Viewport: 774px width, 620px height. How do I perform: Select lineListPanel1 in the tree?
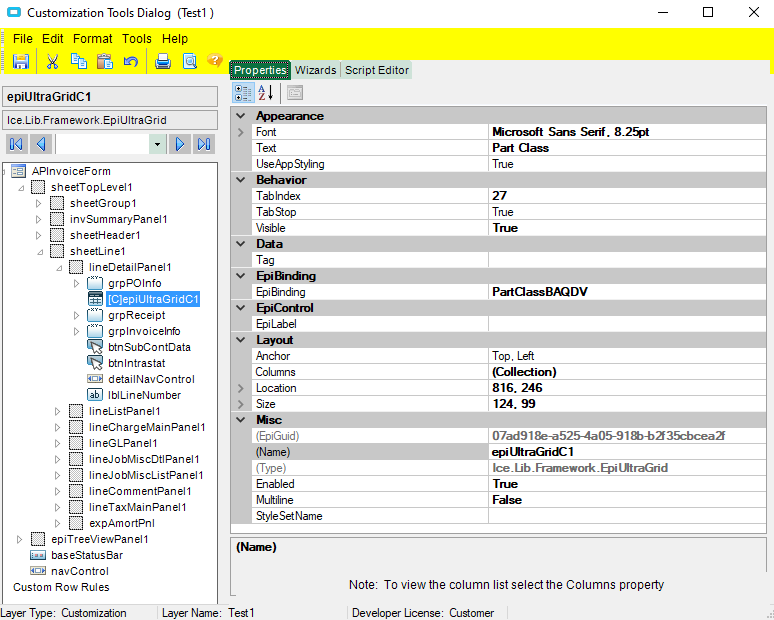click(x=125, y=411)
